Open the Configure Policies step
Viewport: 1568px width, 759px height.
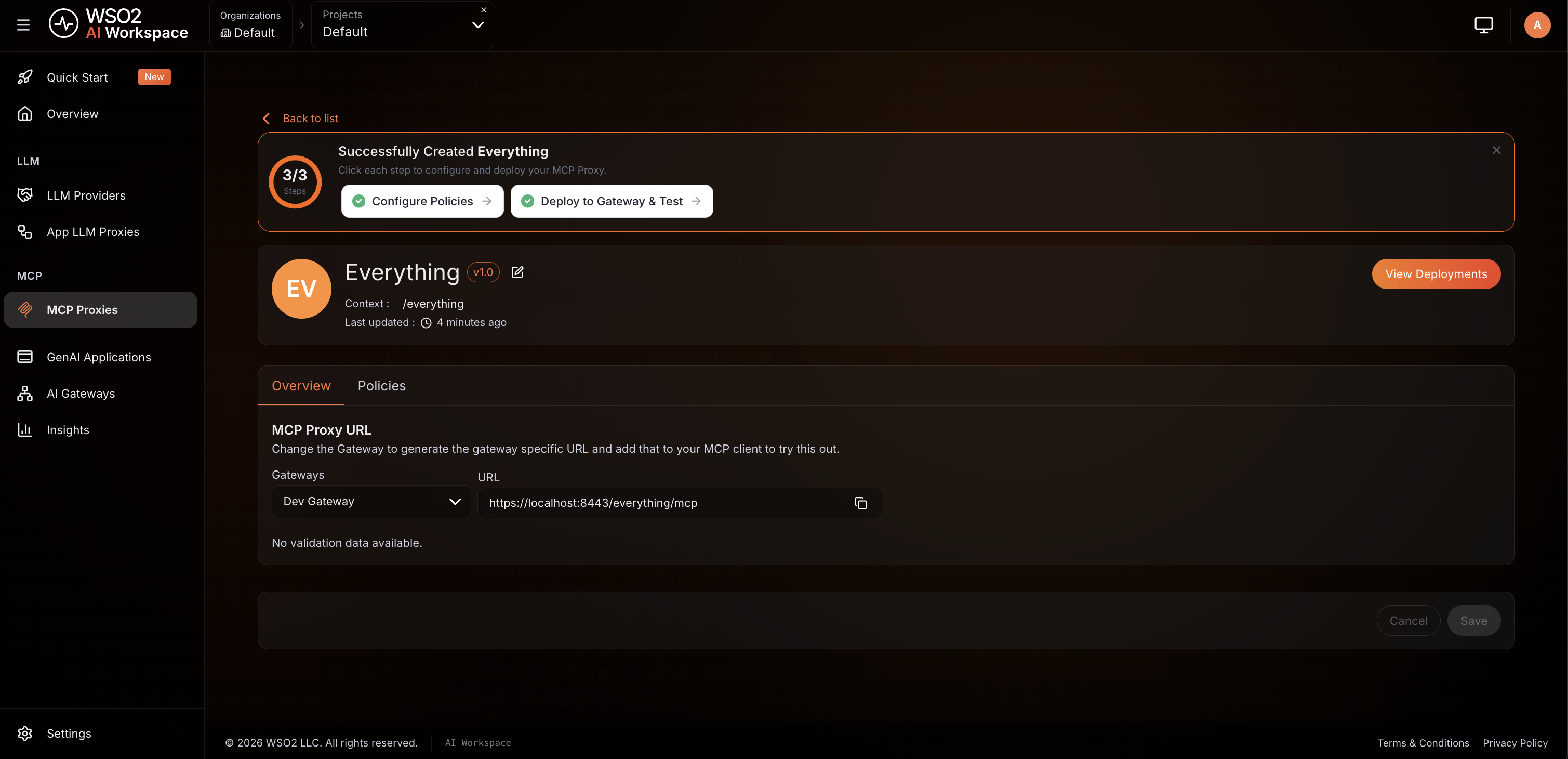[422, 201]
